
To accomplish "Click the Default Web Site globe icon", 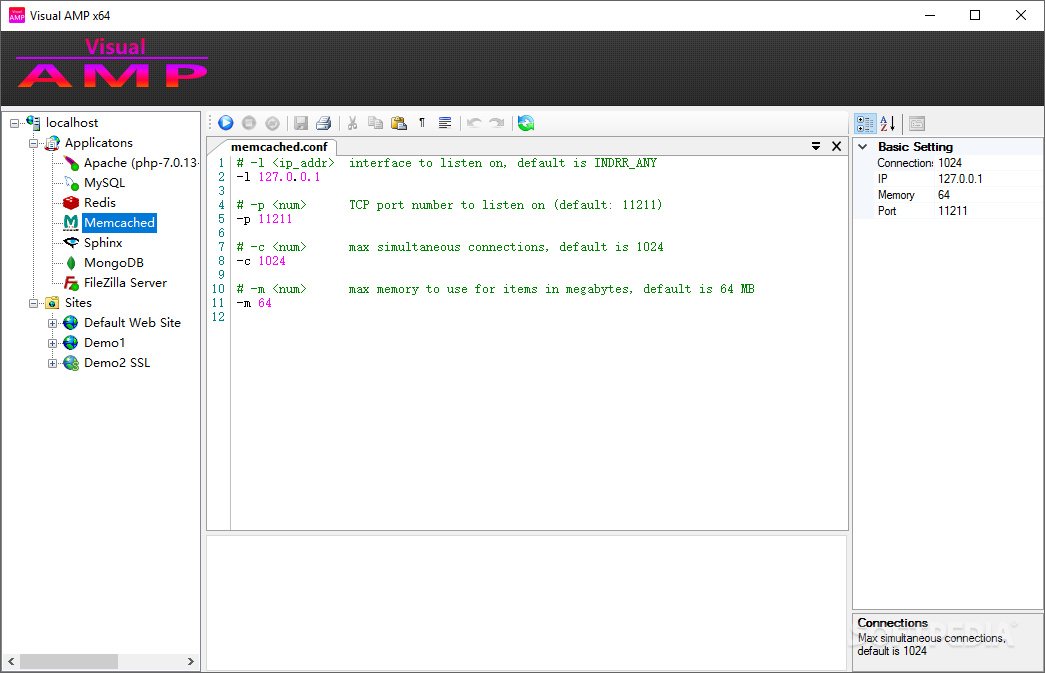I will [71, 323].
